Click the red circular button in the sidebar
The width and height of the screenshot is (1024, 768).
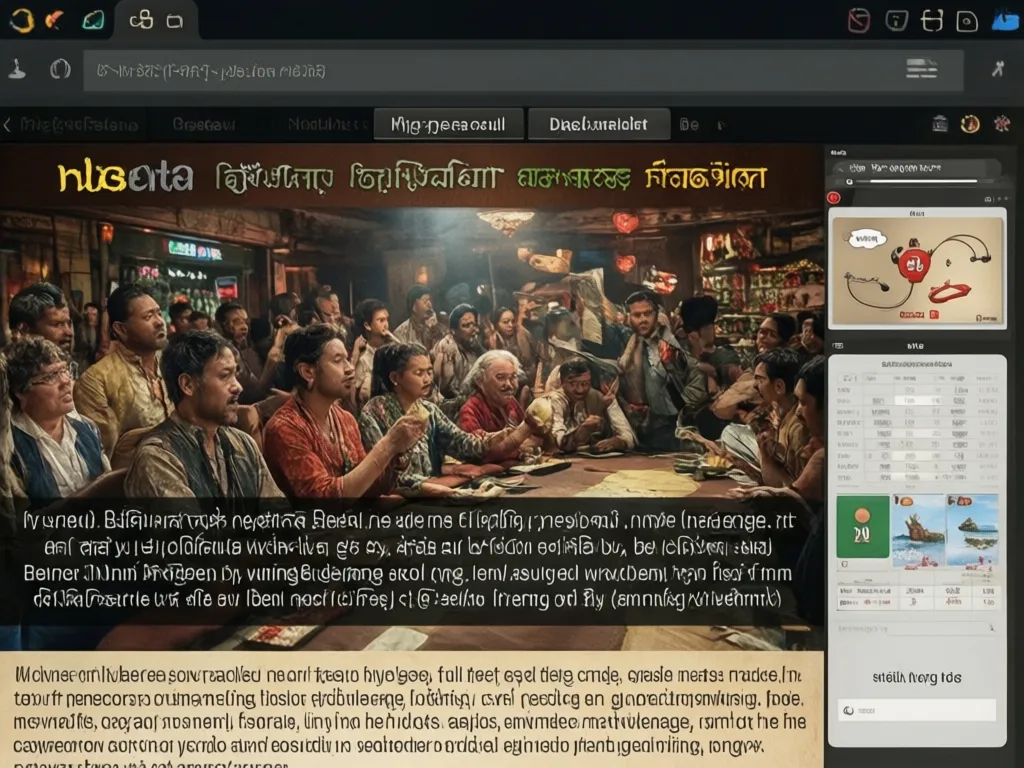(x=833, y=197)
